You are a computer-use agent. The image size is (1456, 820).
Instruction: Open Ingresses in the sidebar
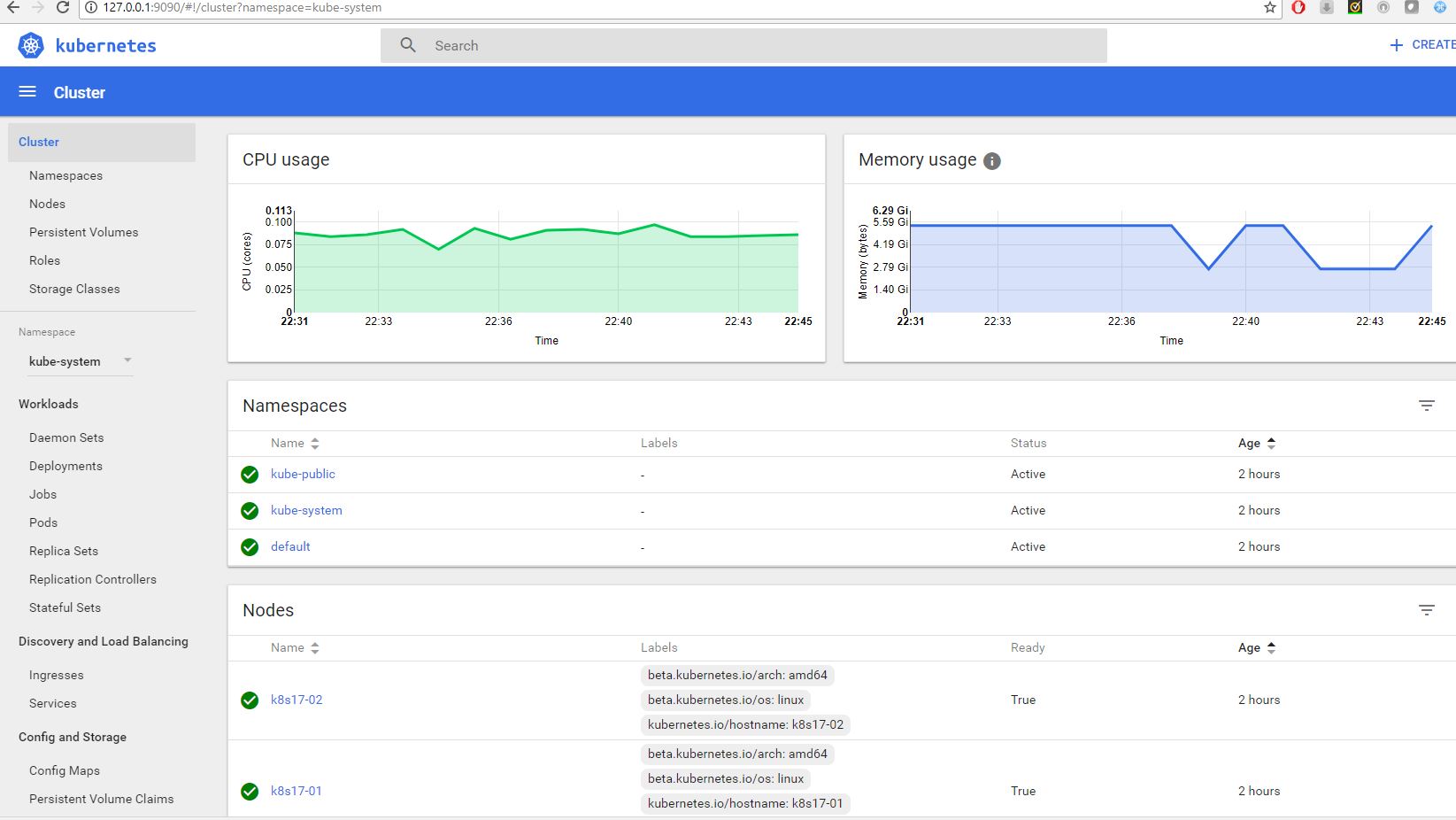(56, 675)
